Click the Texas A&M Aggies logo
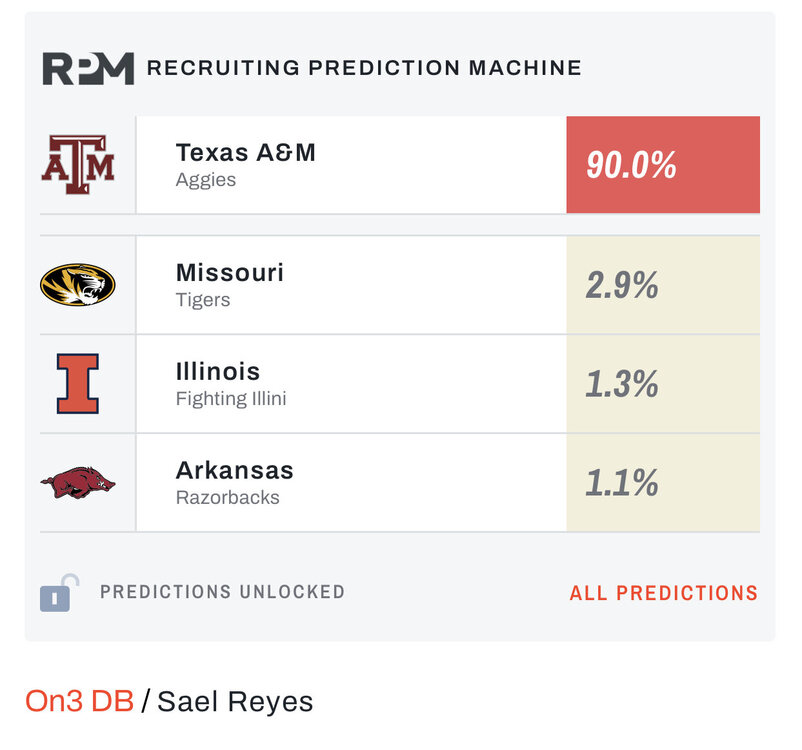Image resolution: width=802 pixels, height=750 pixels. pyautogui.click(x=78, y=164)
